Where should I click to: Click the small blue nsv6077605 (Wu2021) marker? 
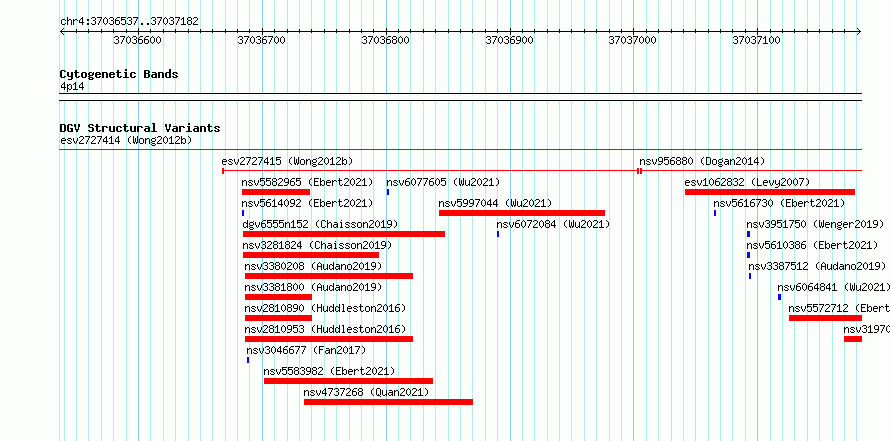pyautogui.click(x=388, y=192)
